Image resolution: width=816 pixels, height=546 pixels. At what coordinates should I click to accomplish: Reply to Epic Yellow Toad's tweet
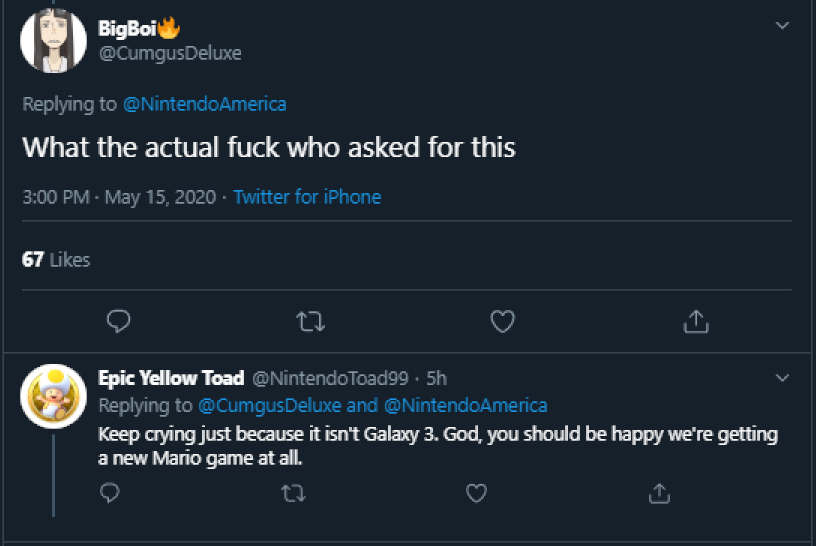pyautogui.click(x=111, y=492)
